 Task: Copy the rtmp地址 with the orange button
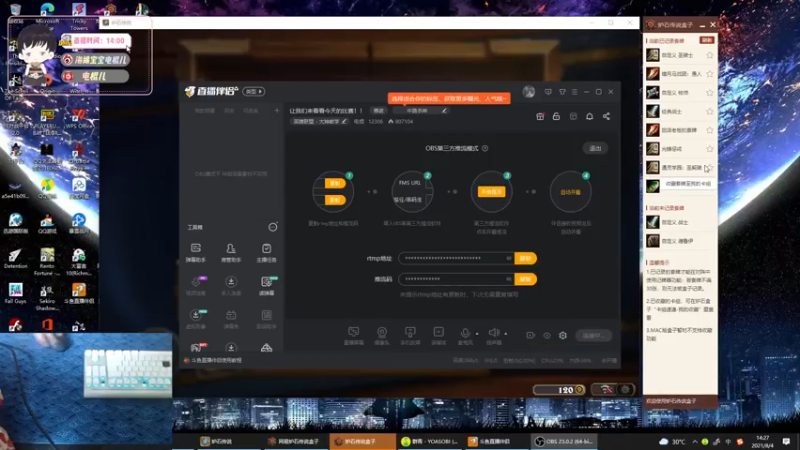526,258
